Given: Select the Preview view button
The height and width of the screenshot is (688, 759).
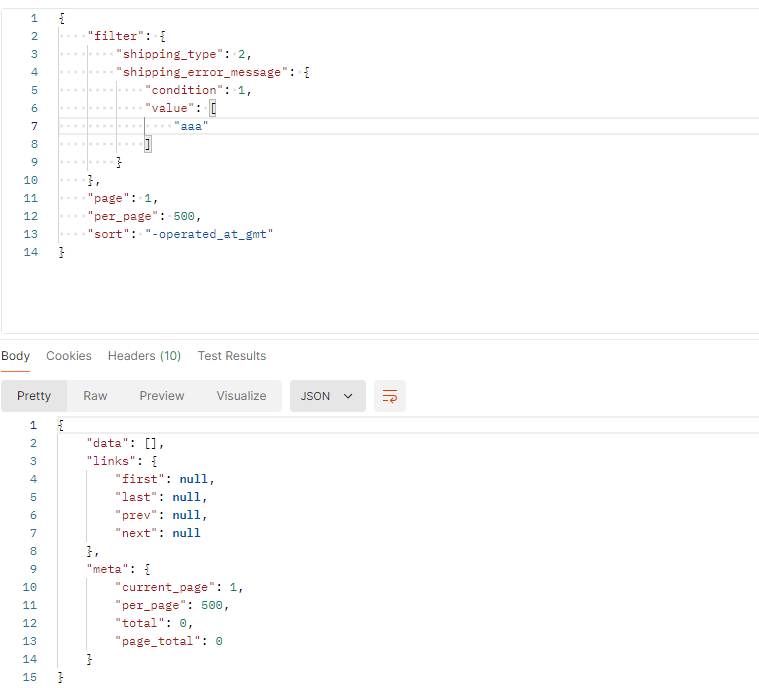Looking at the screenshot, I should (162, 396).
